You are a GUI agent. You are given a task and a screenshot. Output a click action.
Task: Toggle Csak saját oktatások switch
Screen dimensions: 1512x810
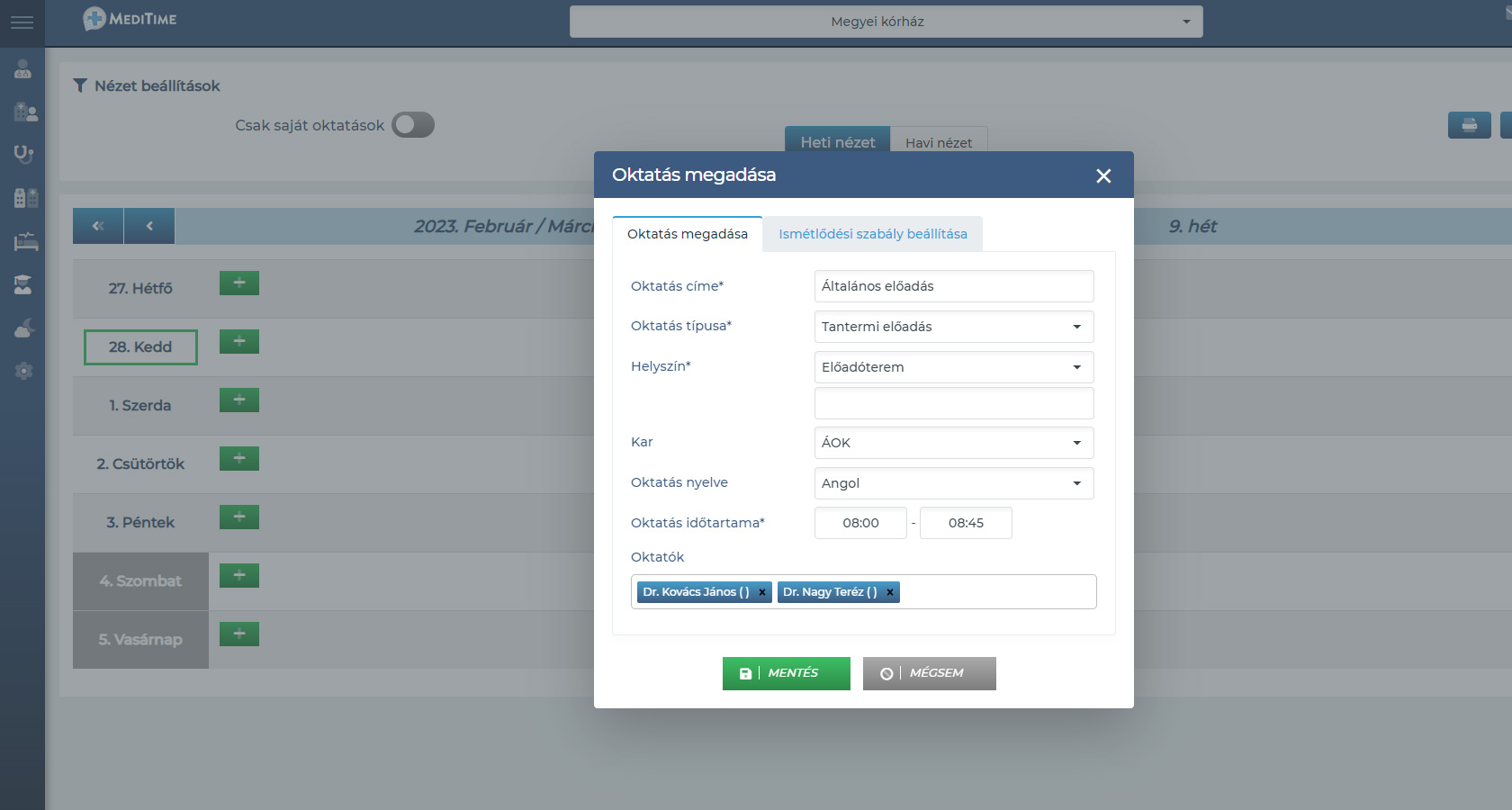coord(413,125)
